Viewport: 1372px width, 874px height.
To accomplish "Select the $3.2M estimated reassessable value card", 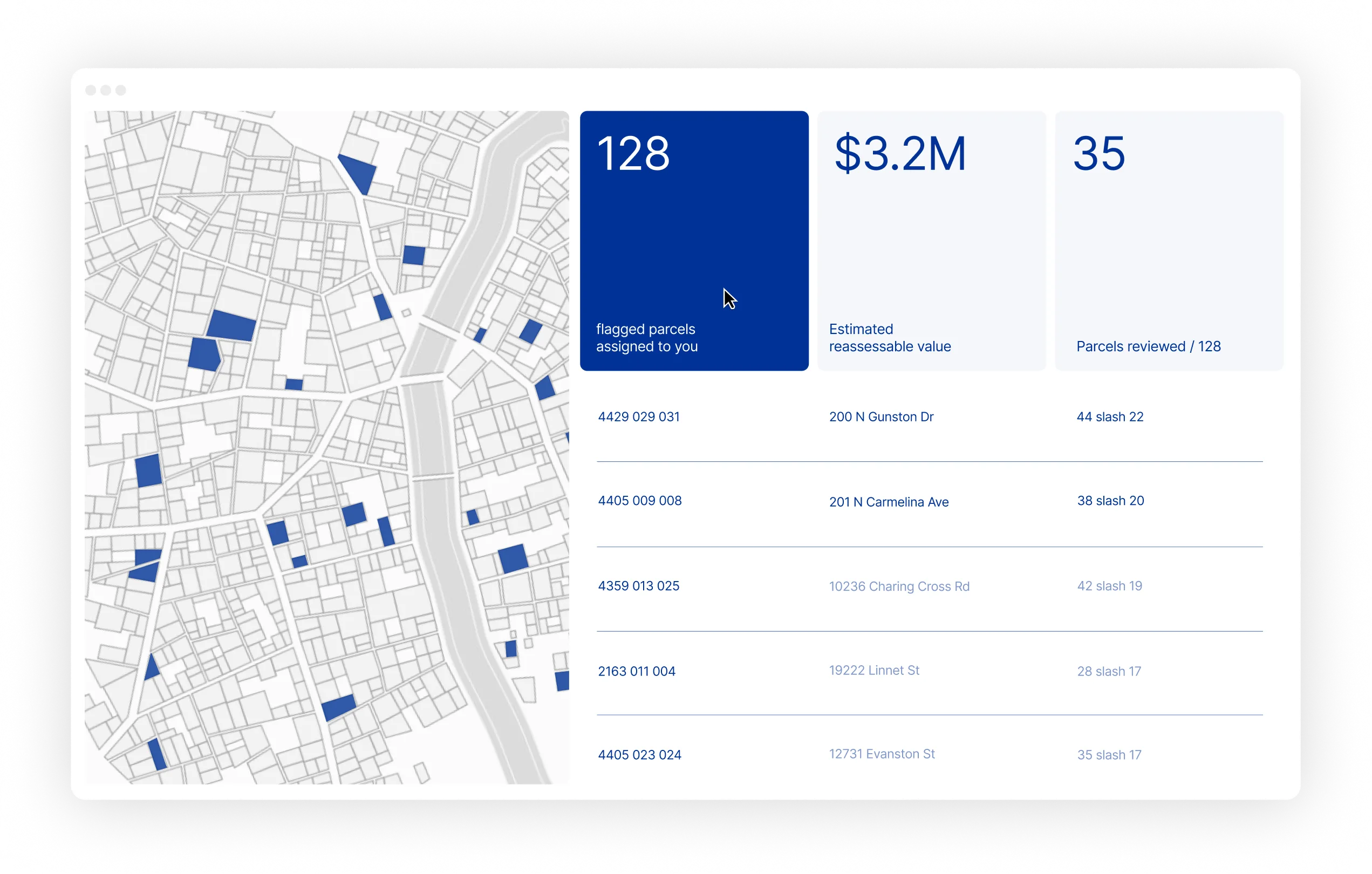I will pos(931,240).
